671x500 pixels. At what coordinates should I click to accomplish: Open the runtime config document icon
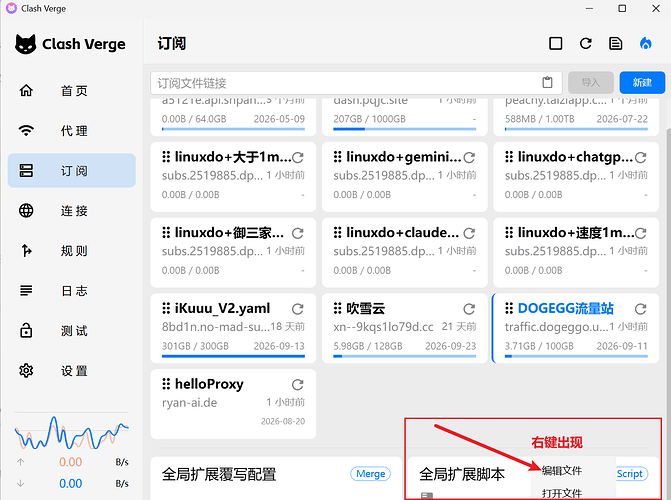coord(615,43)
